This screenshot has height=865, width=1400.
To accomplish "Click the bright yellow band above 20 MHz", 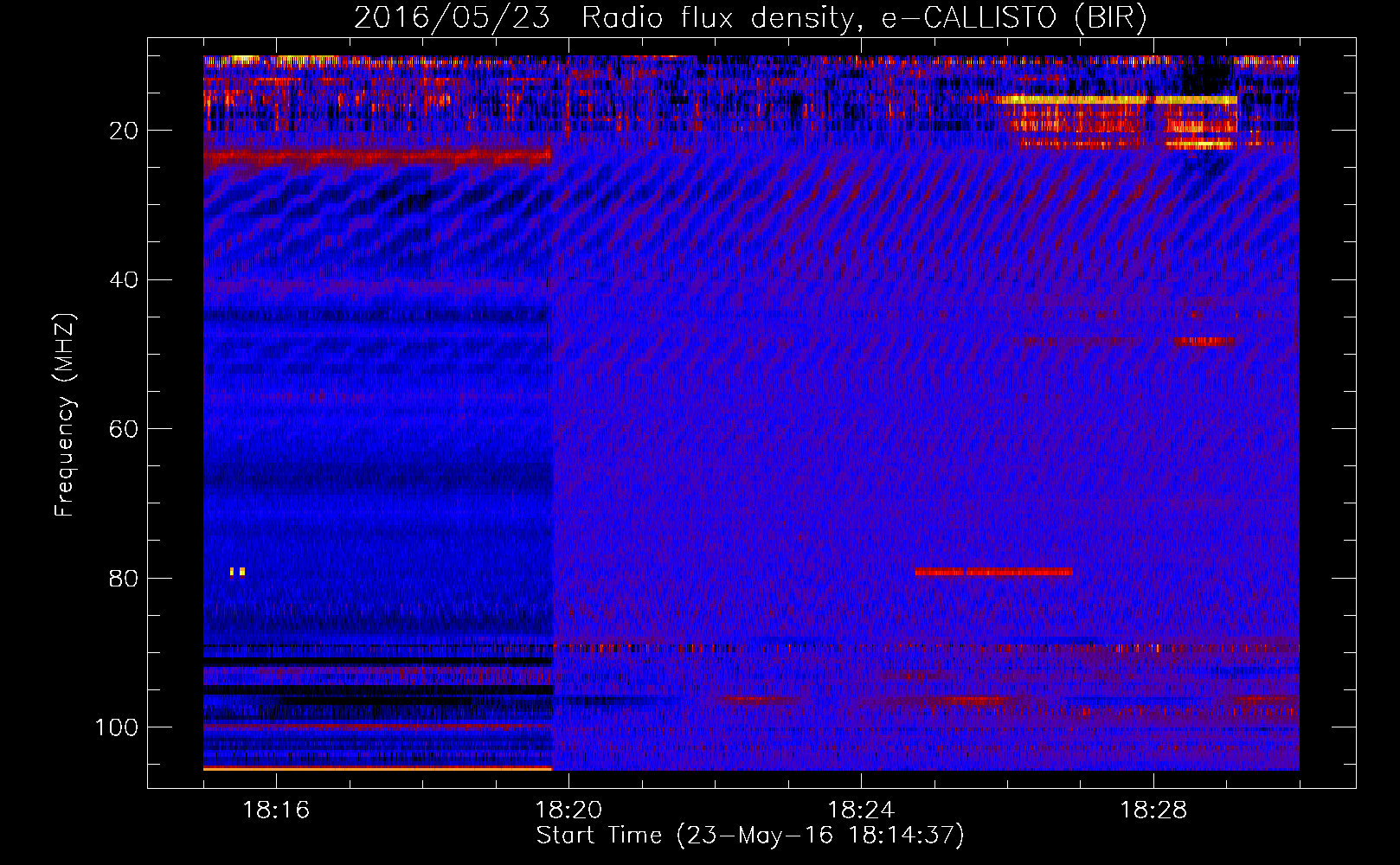I will coord(1116,100).
